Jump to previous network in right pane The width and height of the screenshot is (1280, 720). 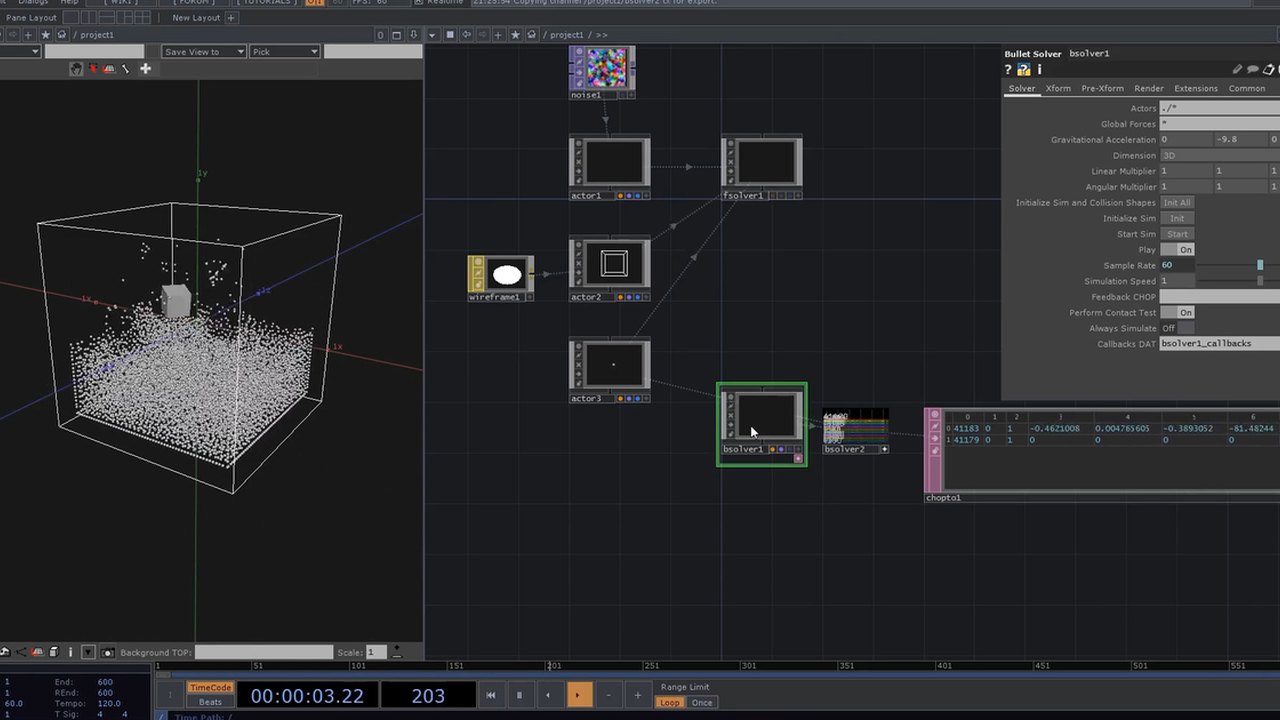467,35
